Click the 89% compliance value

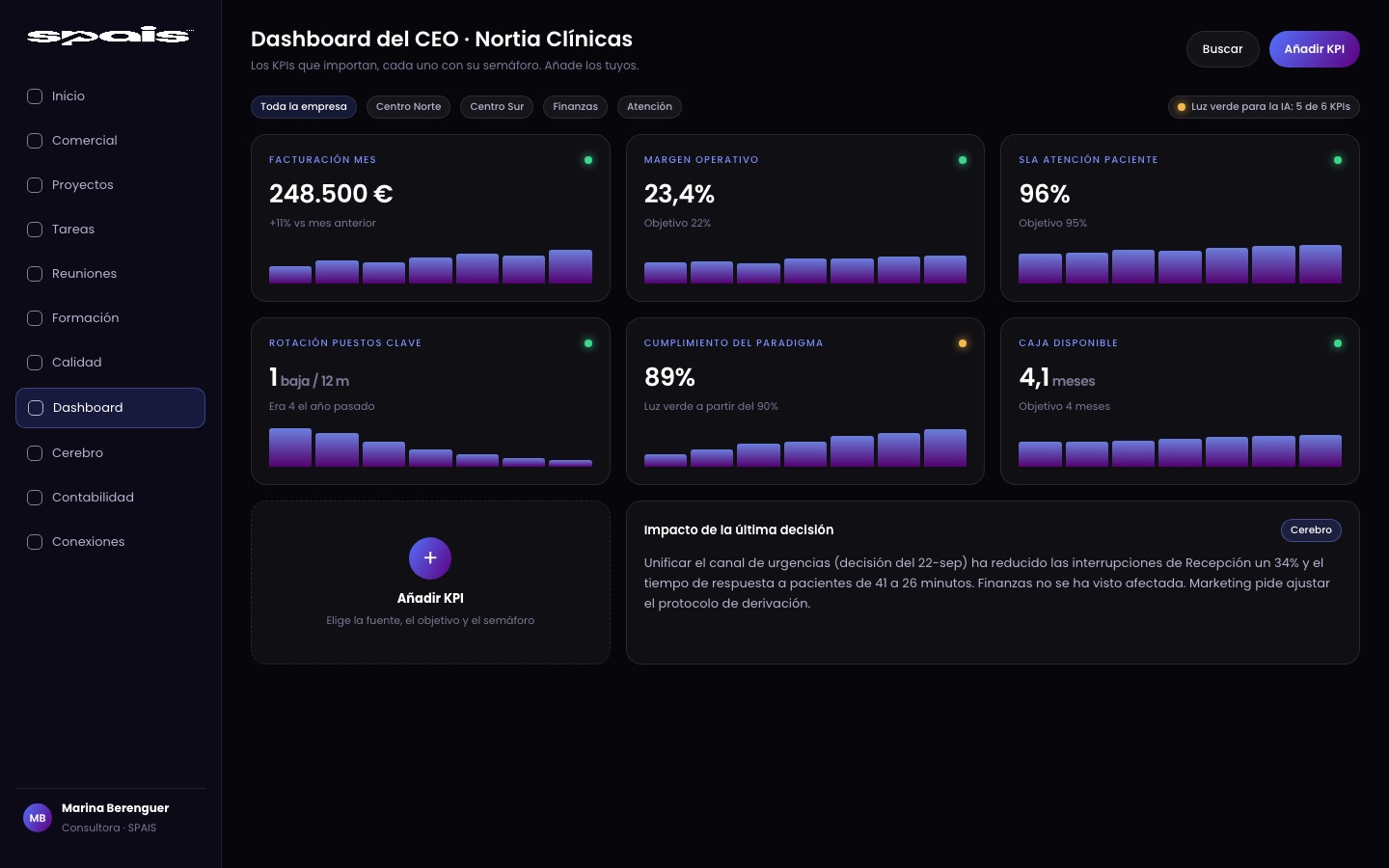(x=670, y=377)
